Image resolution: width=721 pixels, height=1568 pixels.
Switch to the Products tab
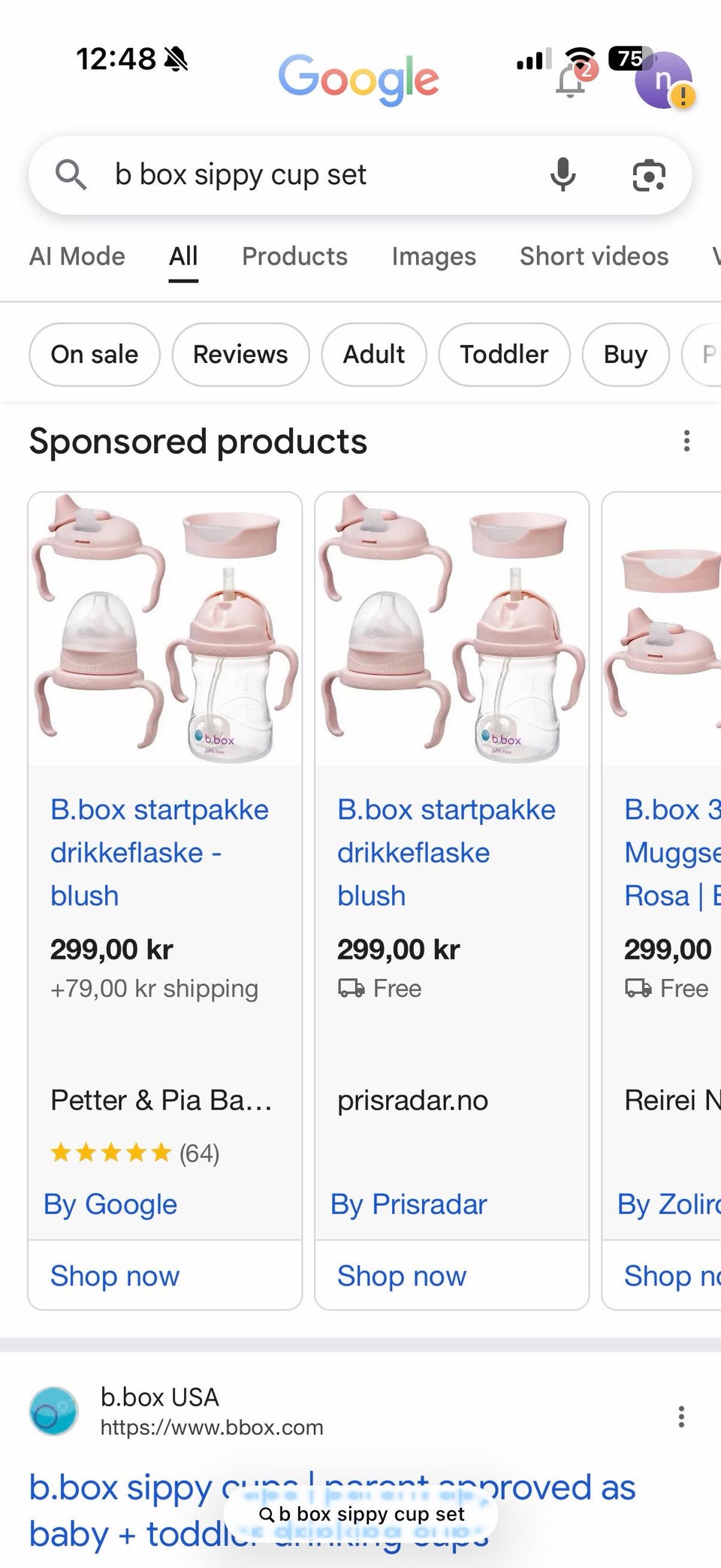(294, 257)
